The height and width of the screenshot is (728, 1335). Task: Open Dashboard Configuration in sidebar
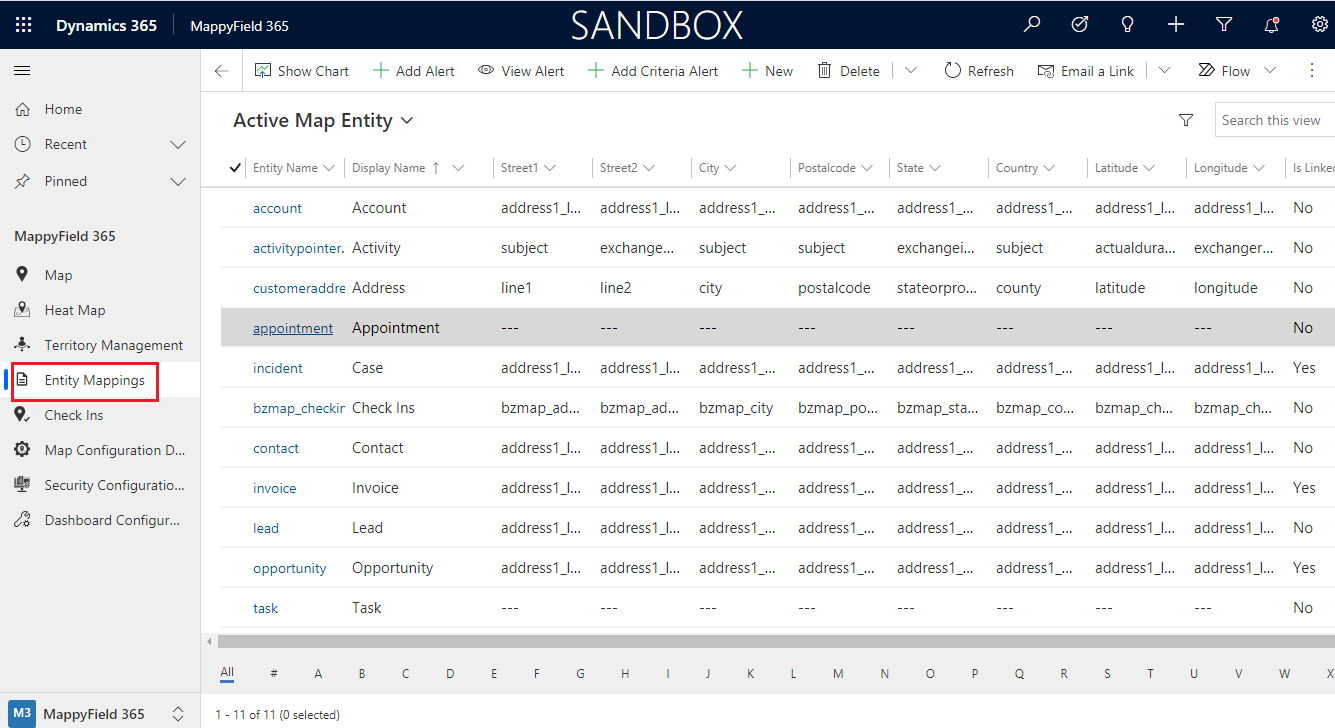(112, 520)
